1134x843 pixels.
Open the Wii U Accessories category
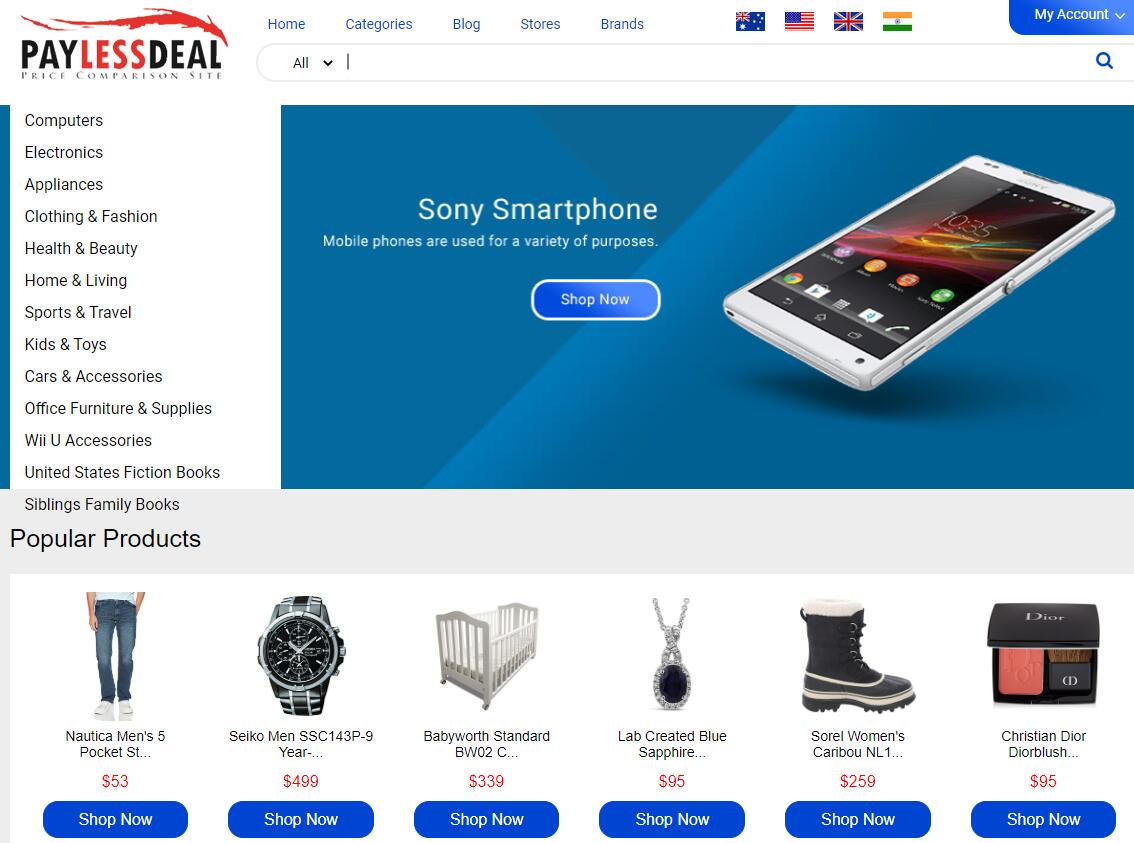(x=88, y=440)
